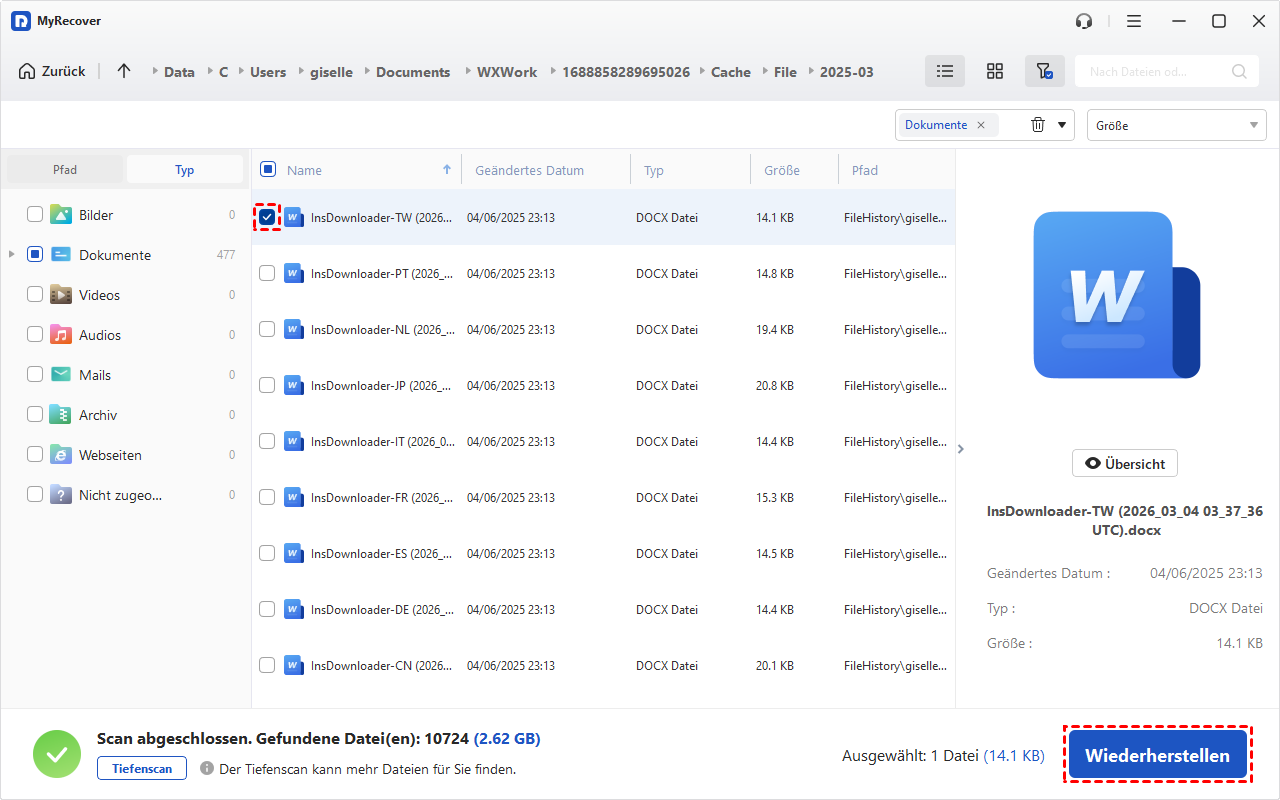Click the trash icon to clear filters
This screenshot has height=800, width=1280.
click(x=1038, y=125)
